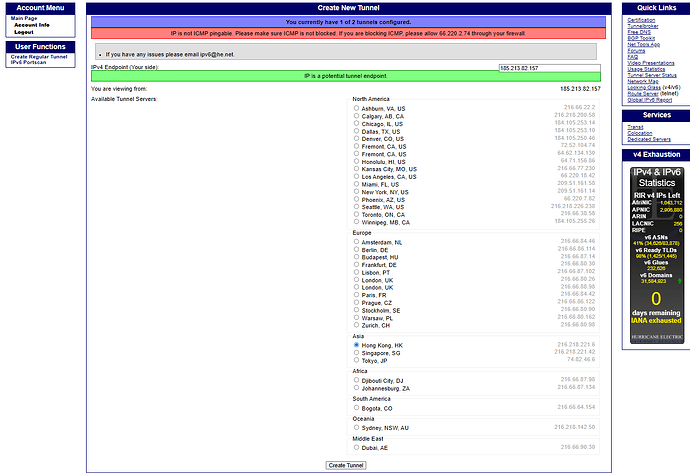
Task: Click the selected Hong Kong, HK radio button
Action: coord(356,345)
